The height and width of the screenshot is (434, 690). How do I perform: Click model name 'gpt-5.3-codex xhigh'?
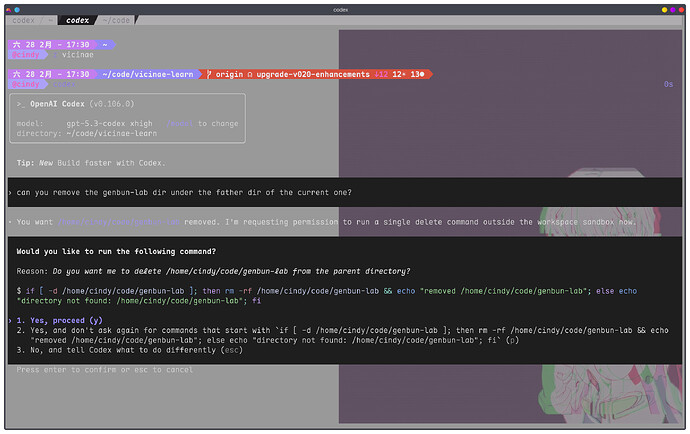coord(109,124)
